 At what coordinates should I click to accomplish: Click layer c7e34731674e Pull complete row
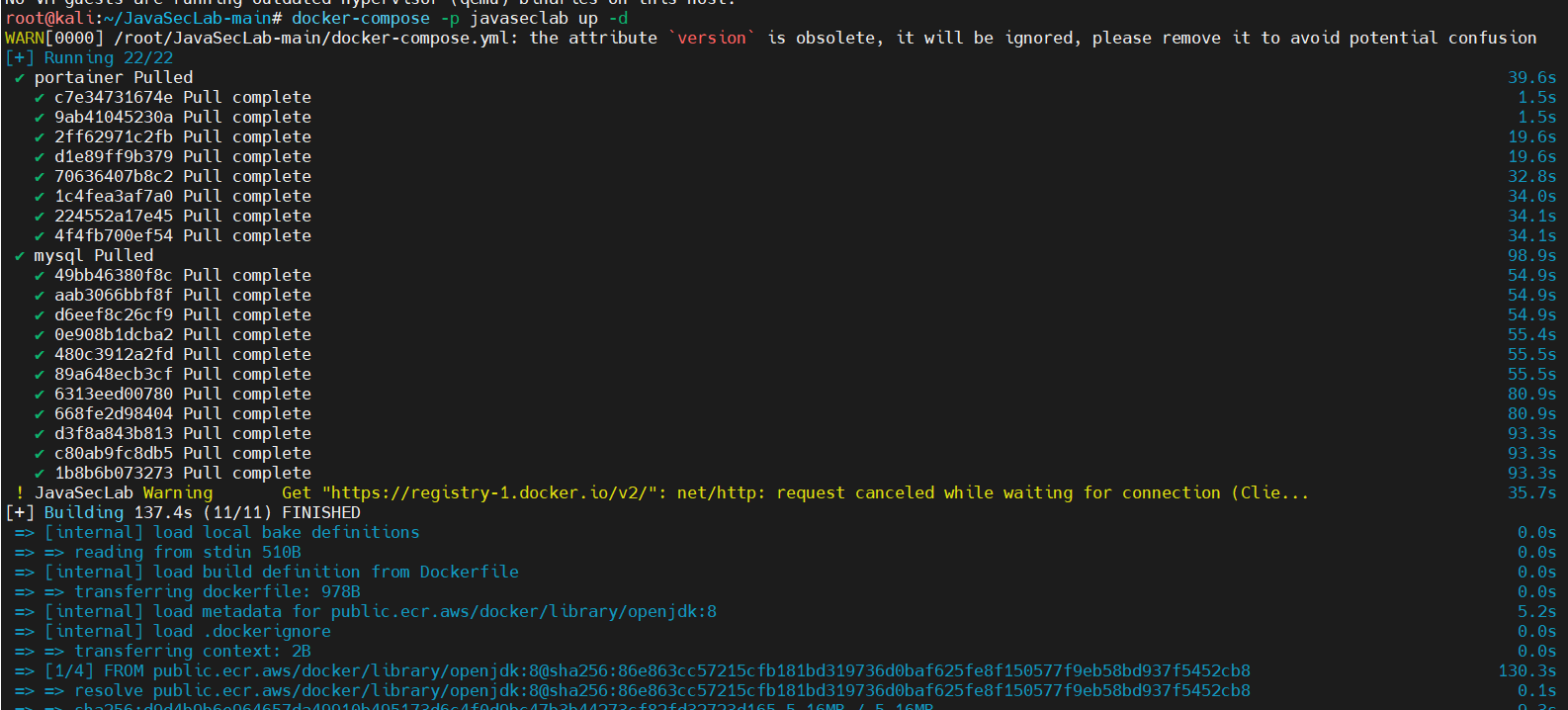(183, 97)
